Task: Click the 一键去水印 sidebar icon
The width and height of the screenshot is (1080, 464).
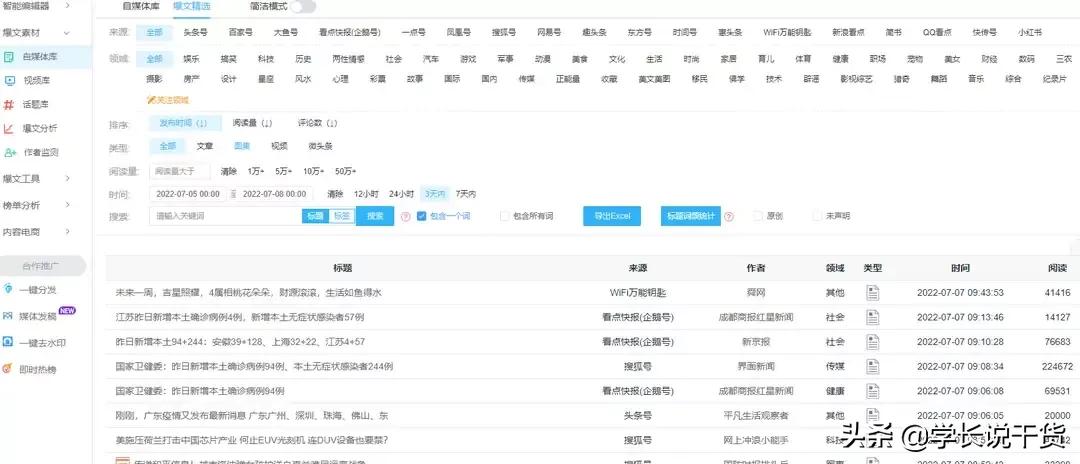Action: [8, 342]
